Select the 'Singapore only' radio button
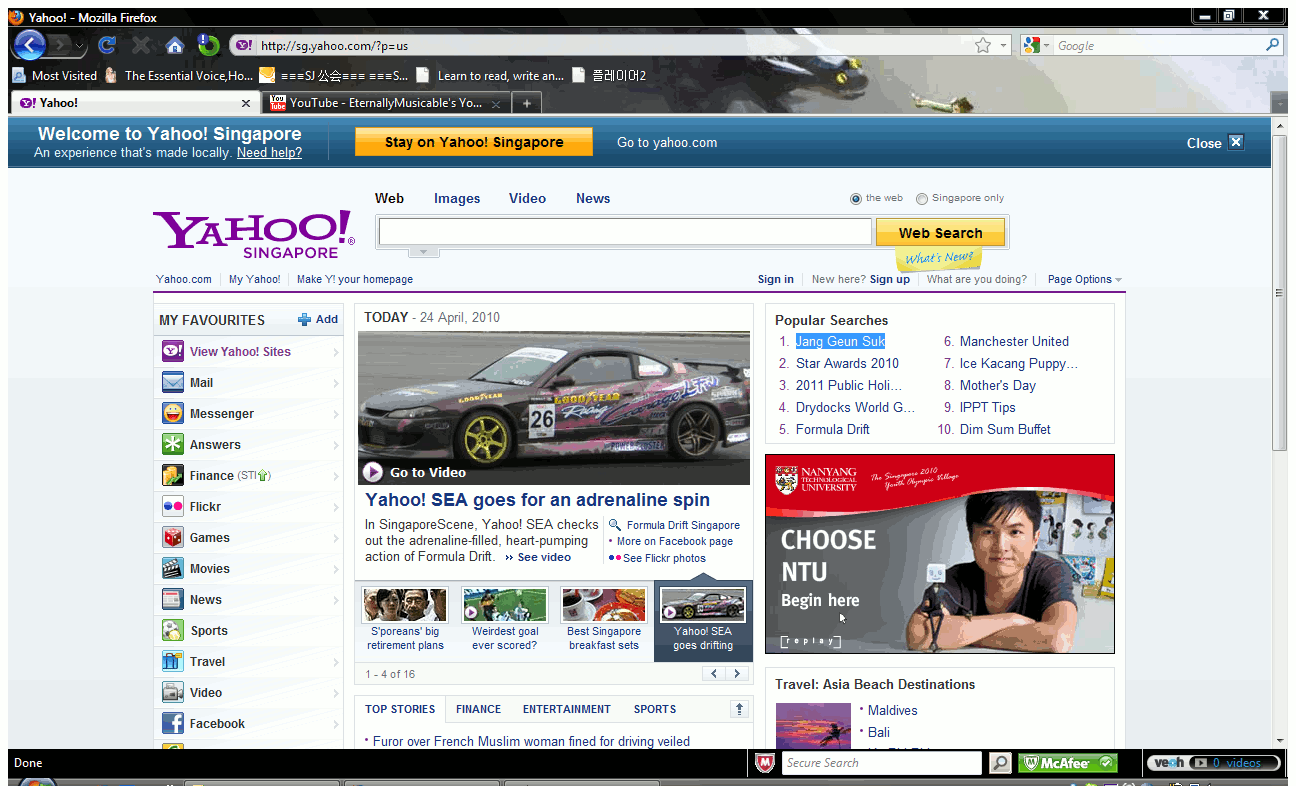The image size is (1296, 786). coord(922,199)
